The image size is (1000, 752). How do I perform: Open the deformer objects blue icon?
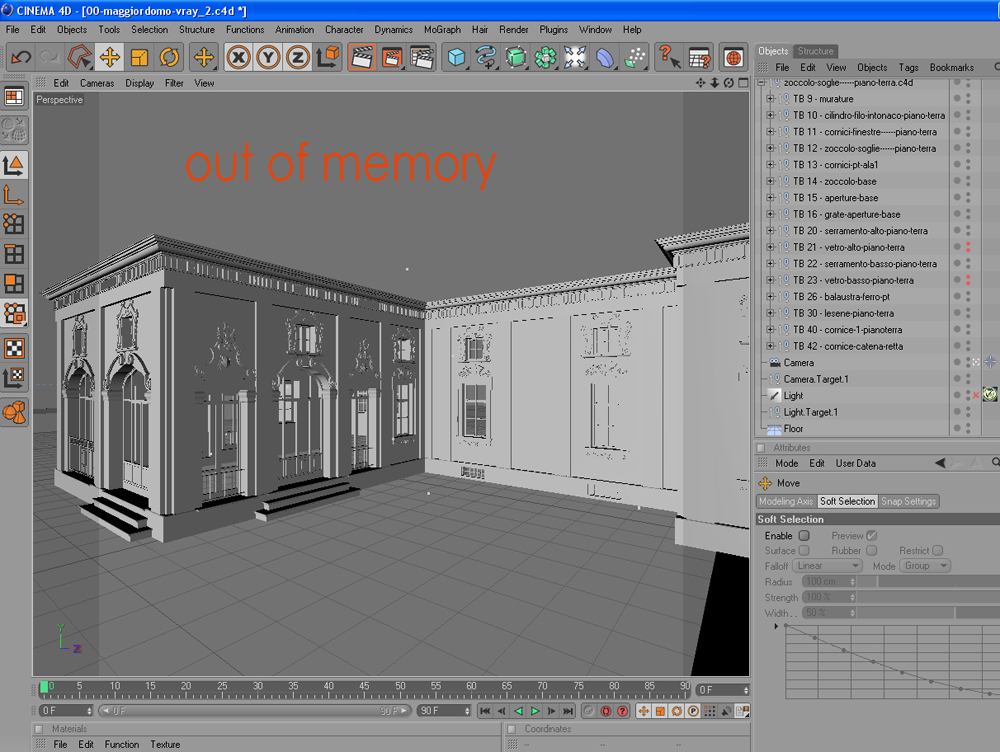point(605,57)
